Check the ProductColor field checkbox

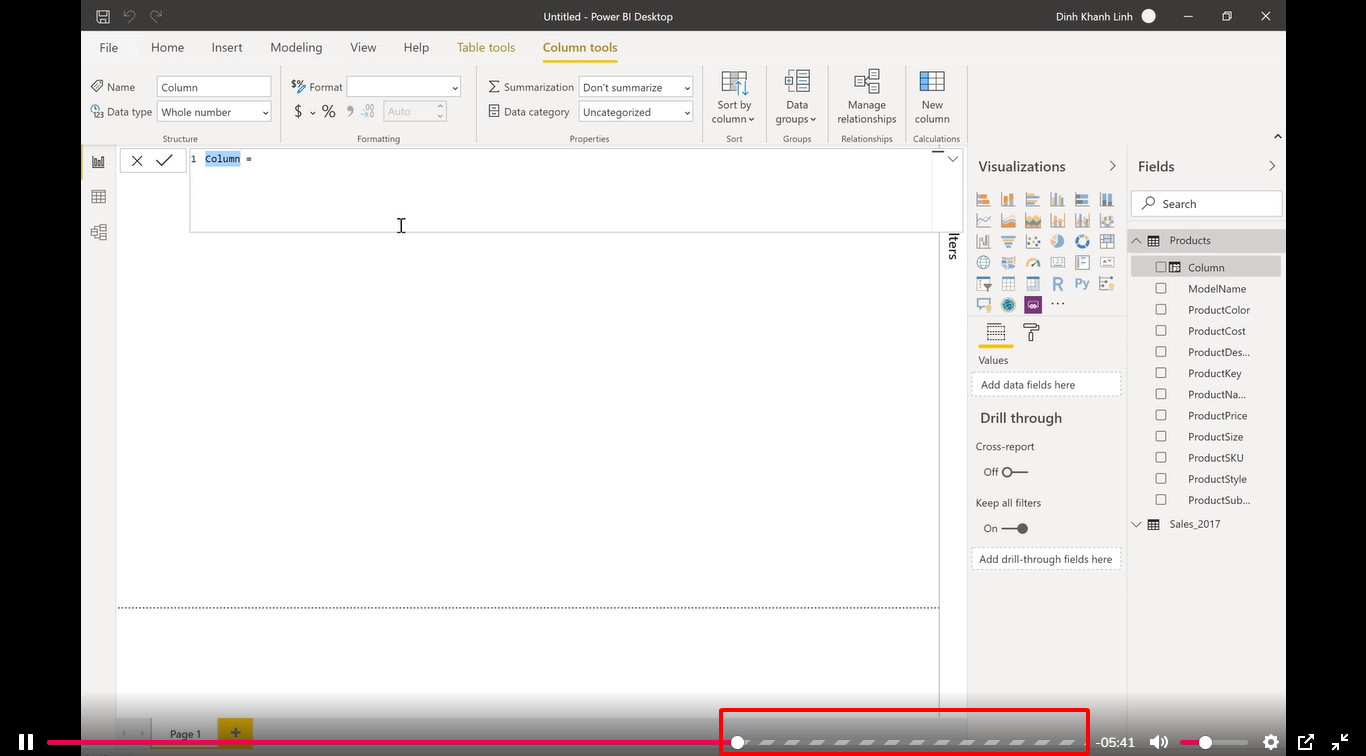1161,309
